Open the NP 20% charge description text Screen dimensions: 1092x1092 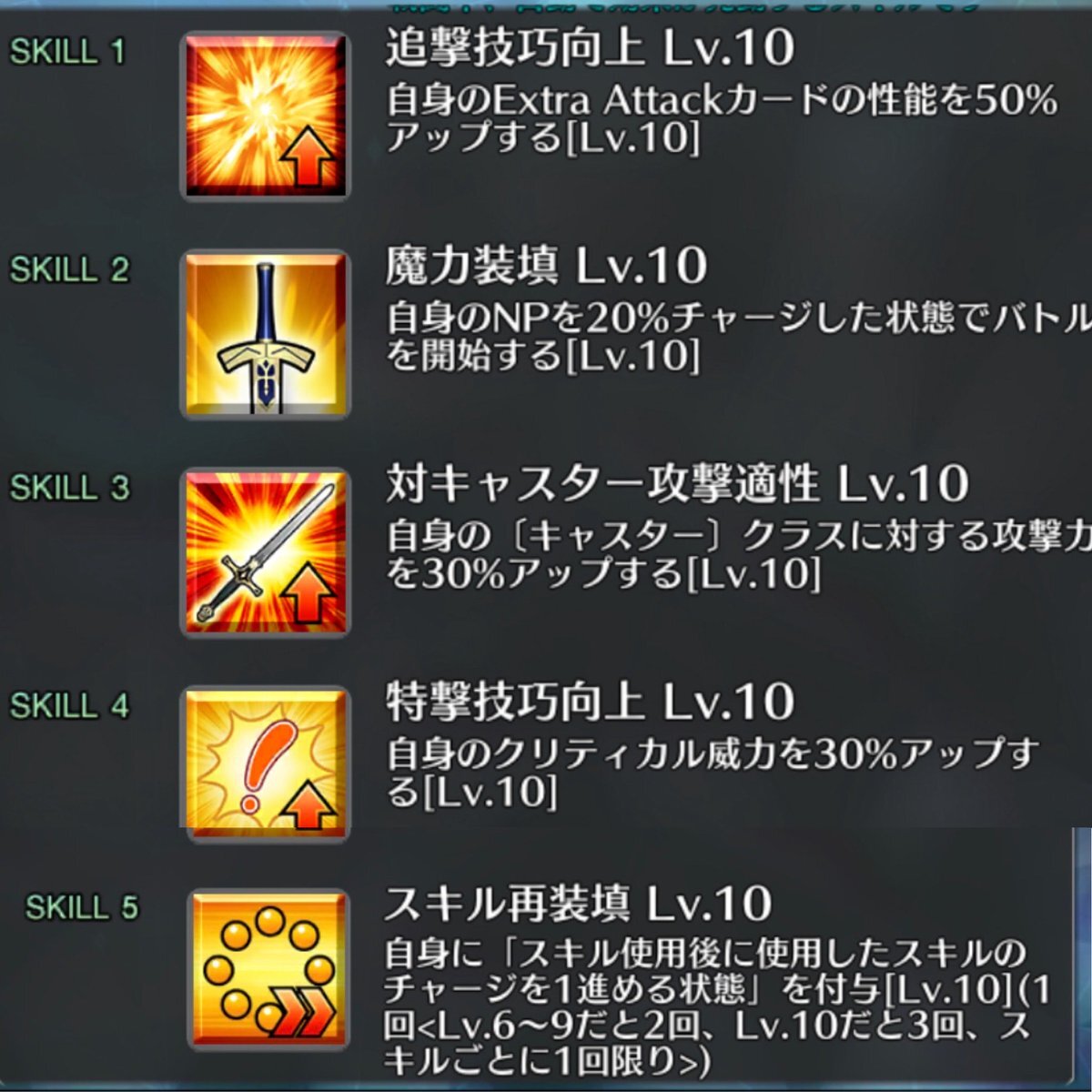pos(738,337)
